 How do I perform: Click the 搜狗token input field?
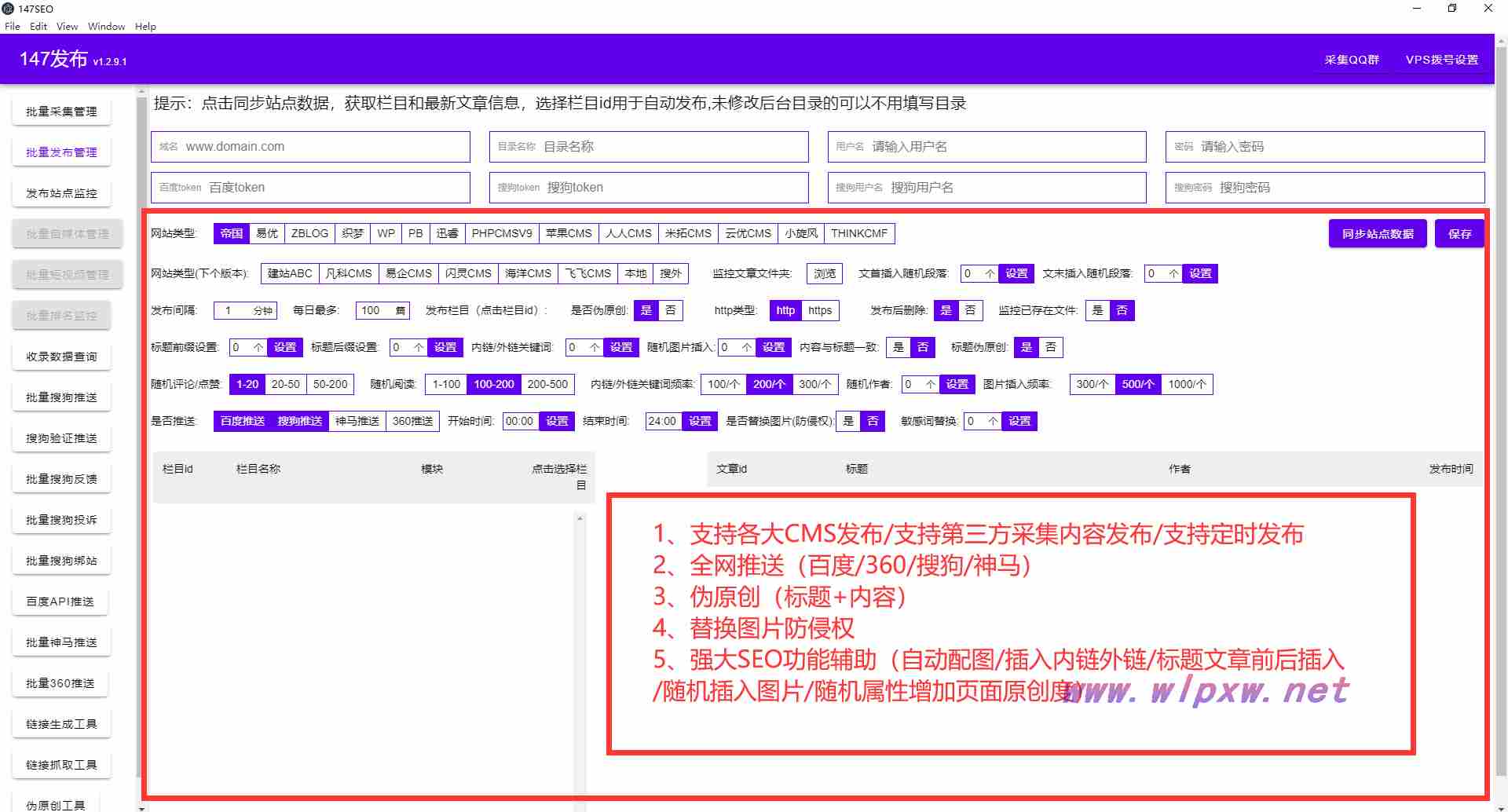click(x=649, y=188)
